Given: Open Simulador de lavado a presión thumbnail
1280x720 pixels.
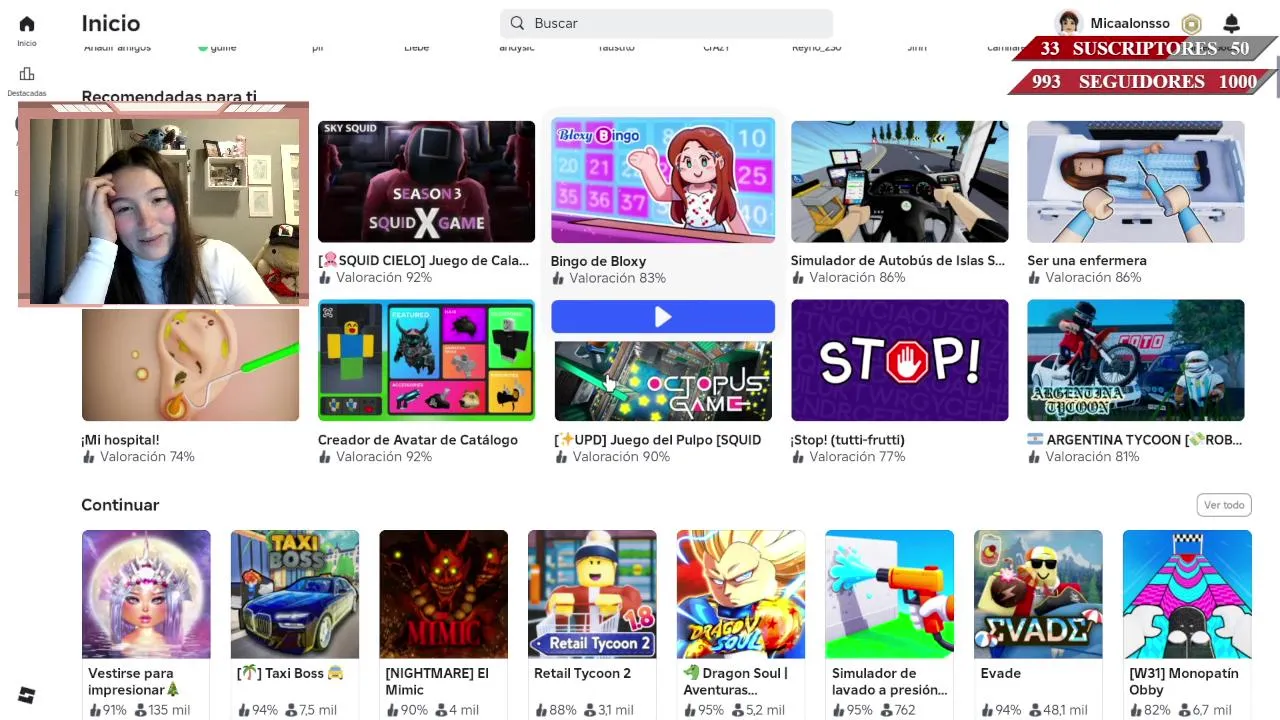Looking at the screenshot, I should coord(889,594).
